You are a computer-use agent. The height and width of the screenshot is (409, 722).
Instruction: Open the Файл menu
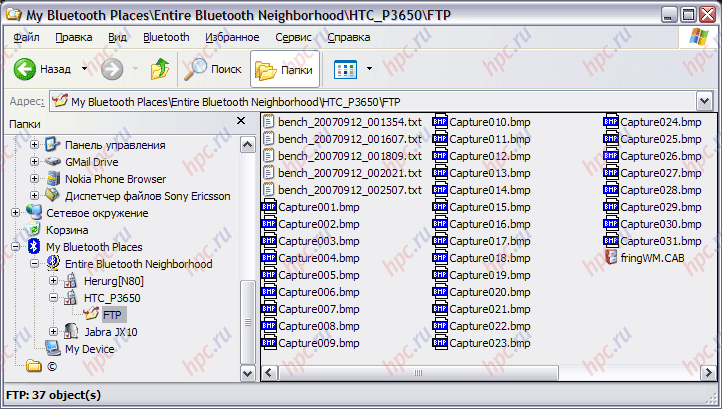coord(26,37)
